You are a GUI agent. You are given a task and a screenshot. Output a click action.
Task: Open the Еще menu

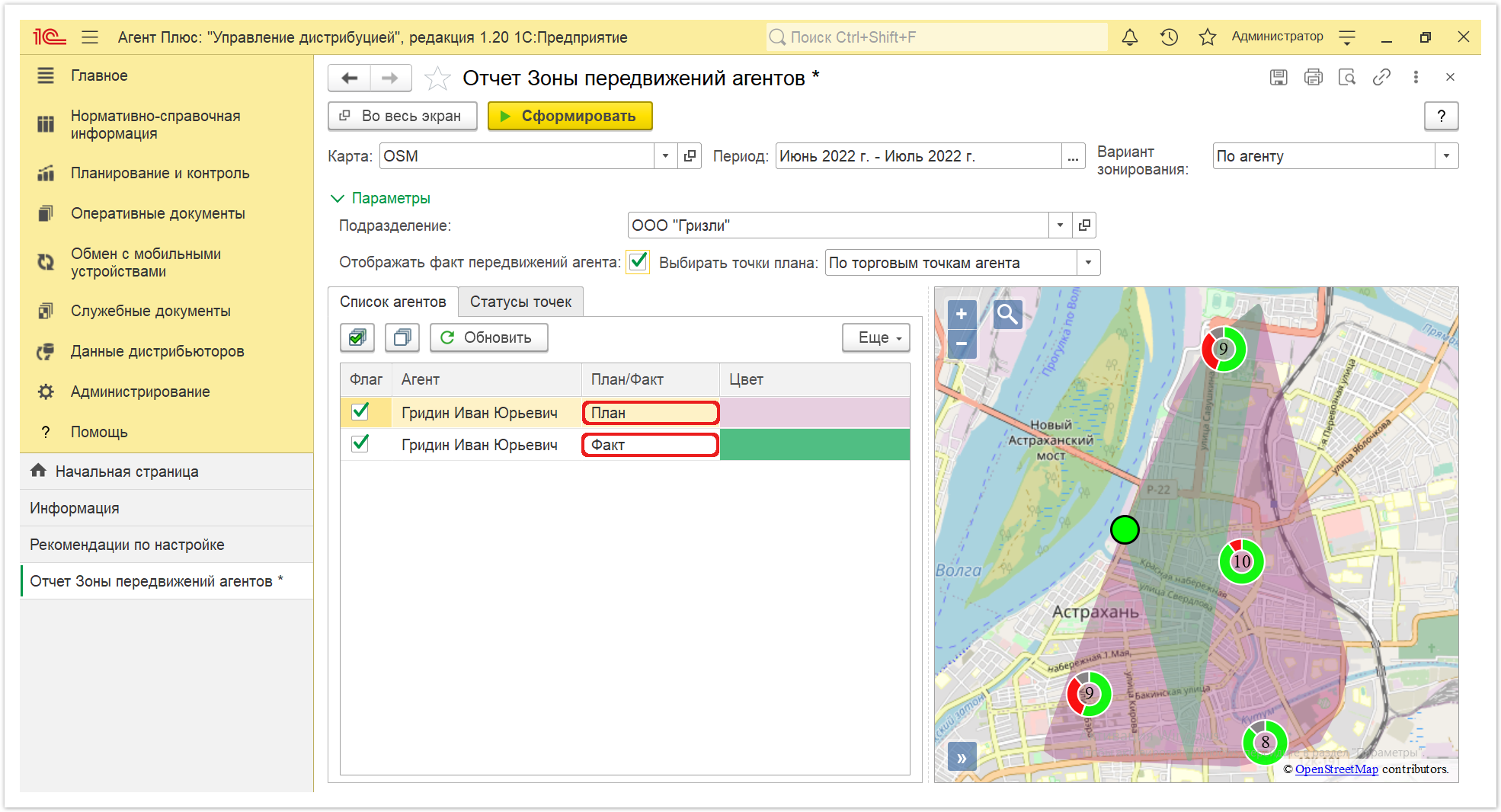coord(876,337)
